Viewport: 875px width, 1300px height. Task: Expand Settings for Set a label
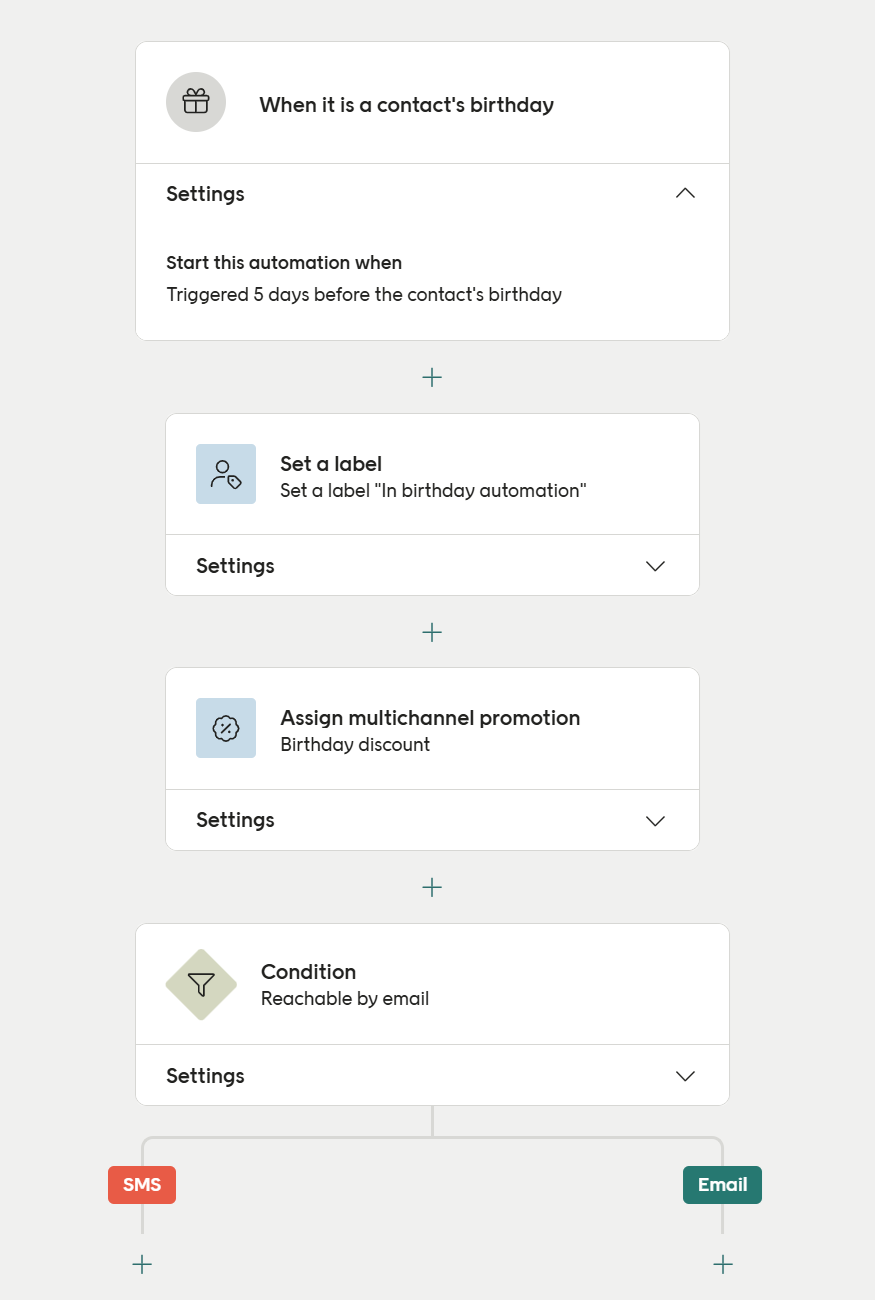[x=655, y=565]
